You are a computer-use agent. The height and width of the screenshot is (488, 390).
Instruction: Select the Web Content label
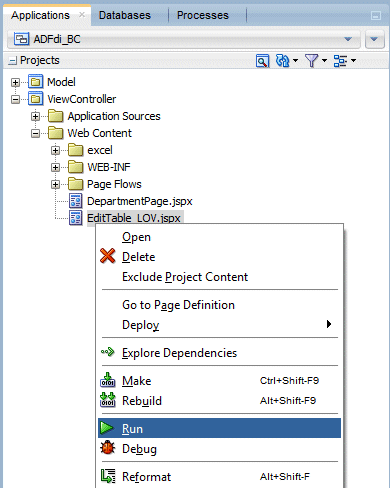pyautogui.click(x=100, y=133)
